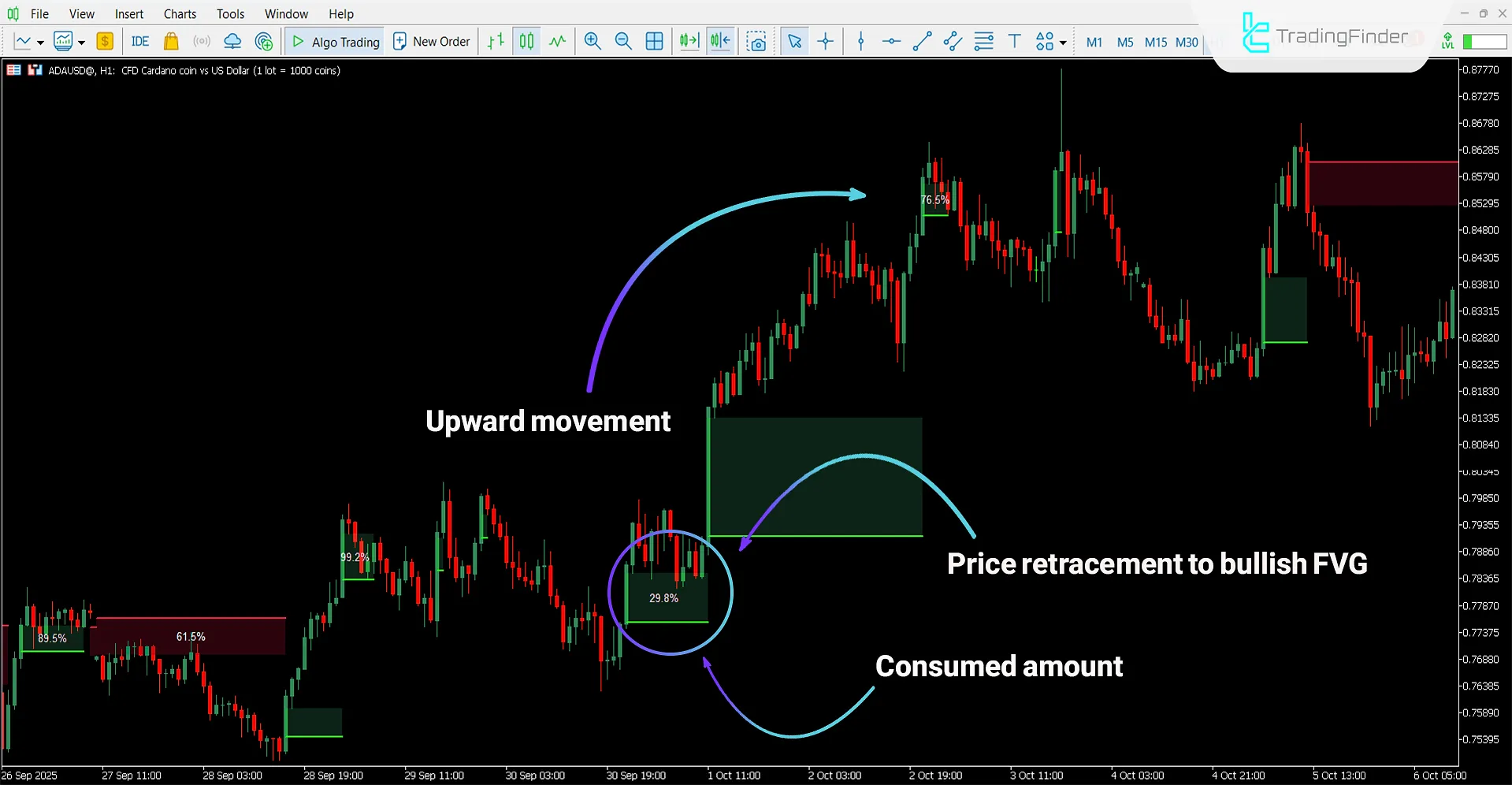Expand the indicators list dropdown arrow
The width and height of the screenshot is (1512, 785).
tap(81, 43)
